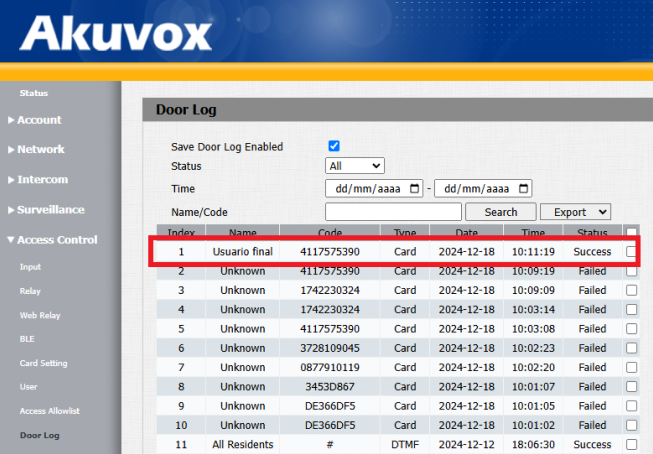Image resolution: width=653 pixels, height=454 pixels.
Task: Focus the Name/Code input field
Action: pyautogui.click(x=393, y=212)
